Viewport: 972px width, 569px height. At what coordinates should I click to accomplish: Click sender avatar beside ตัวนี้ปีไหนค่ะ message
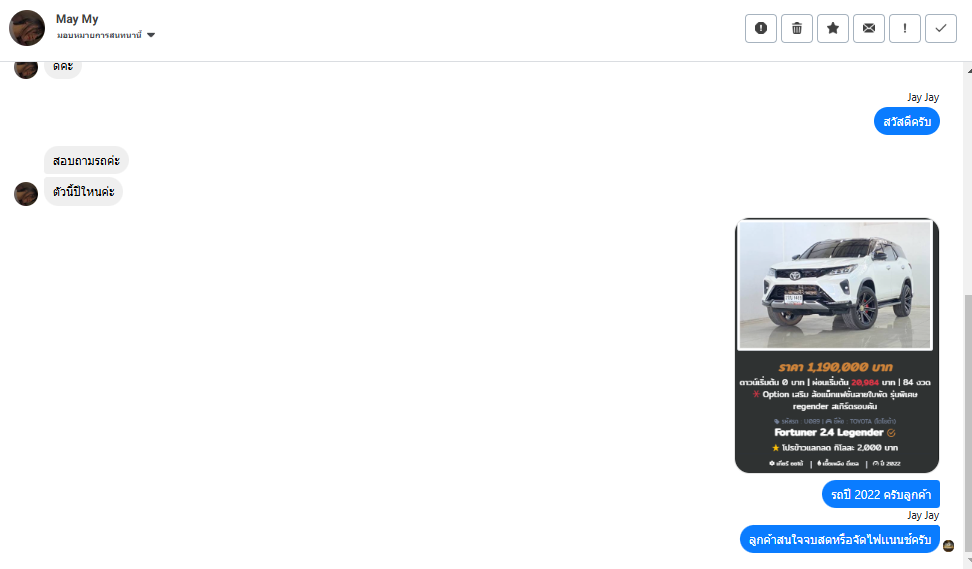[x=26, y=194]
